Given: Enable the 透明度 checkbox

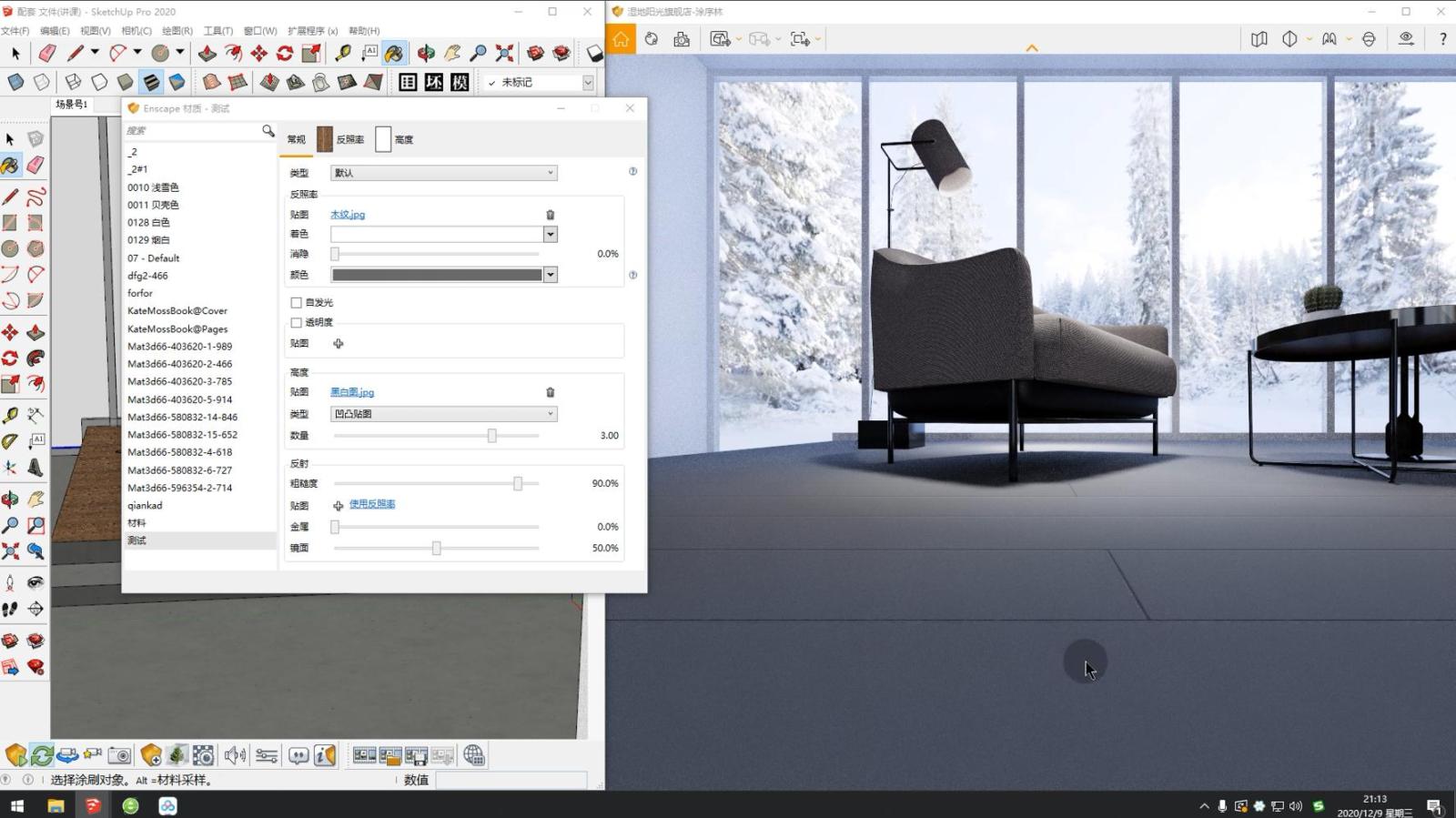Looking at the screenshot, I should point(296,323).
